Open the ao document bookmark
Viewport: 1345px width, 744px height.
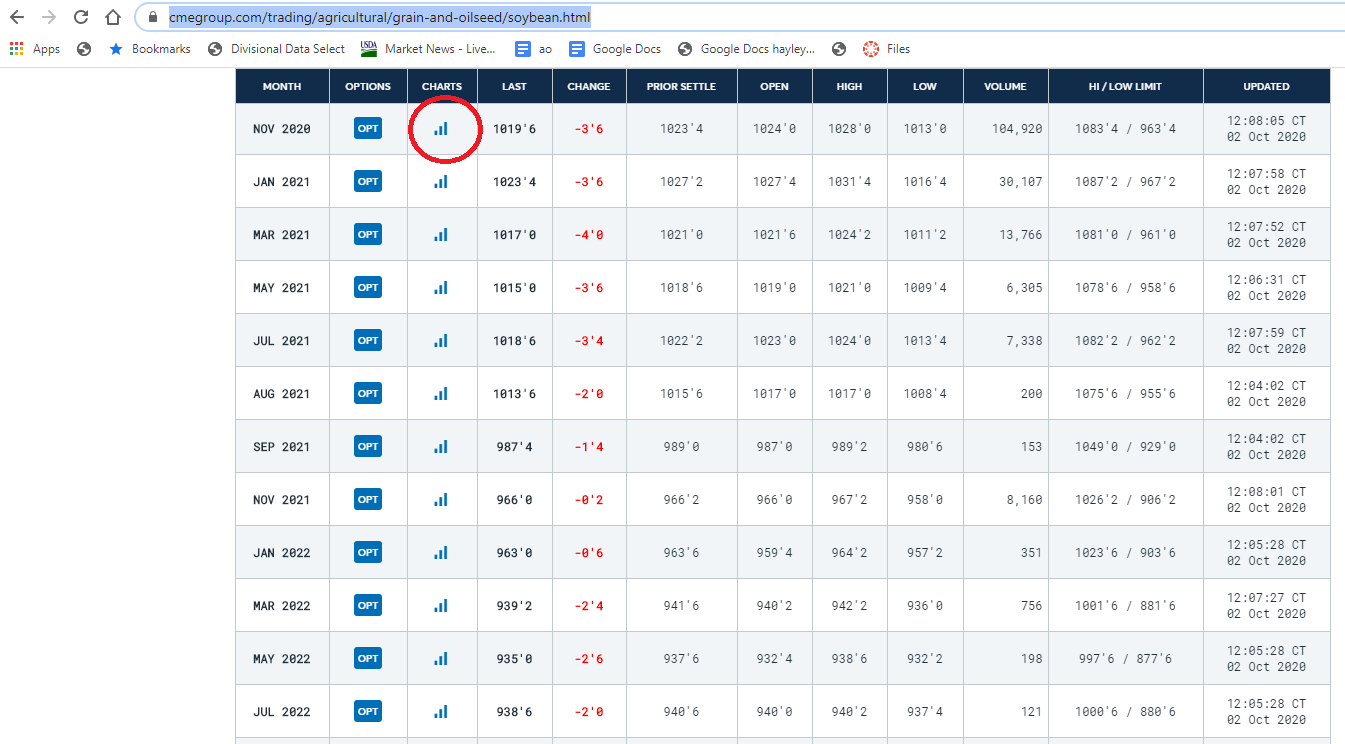click(x=534, y=49)
